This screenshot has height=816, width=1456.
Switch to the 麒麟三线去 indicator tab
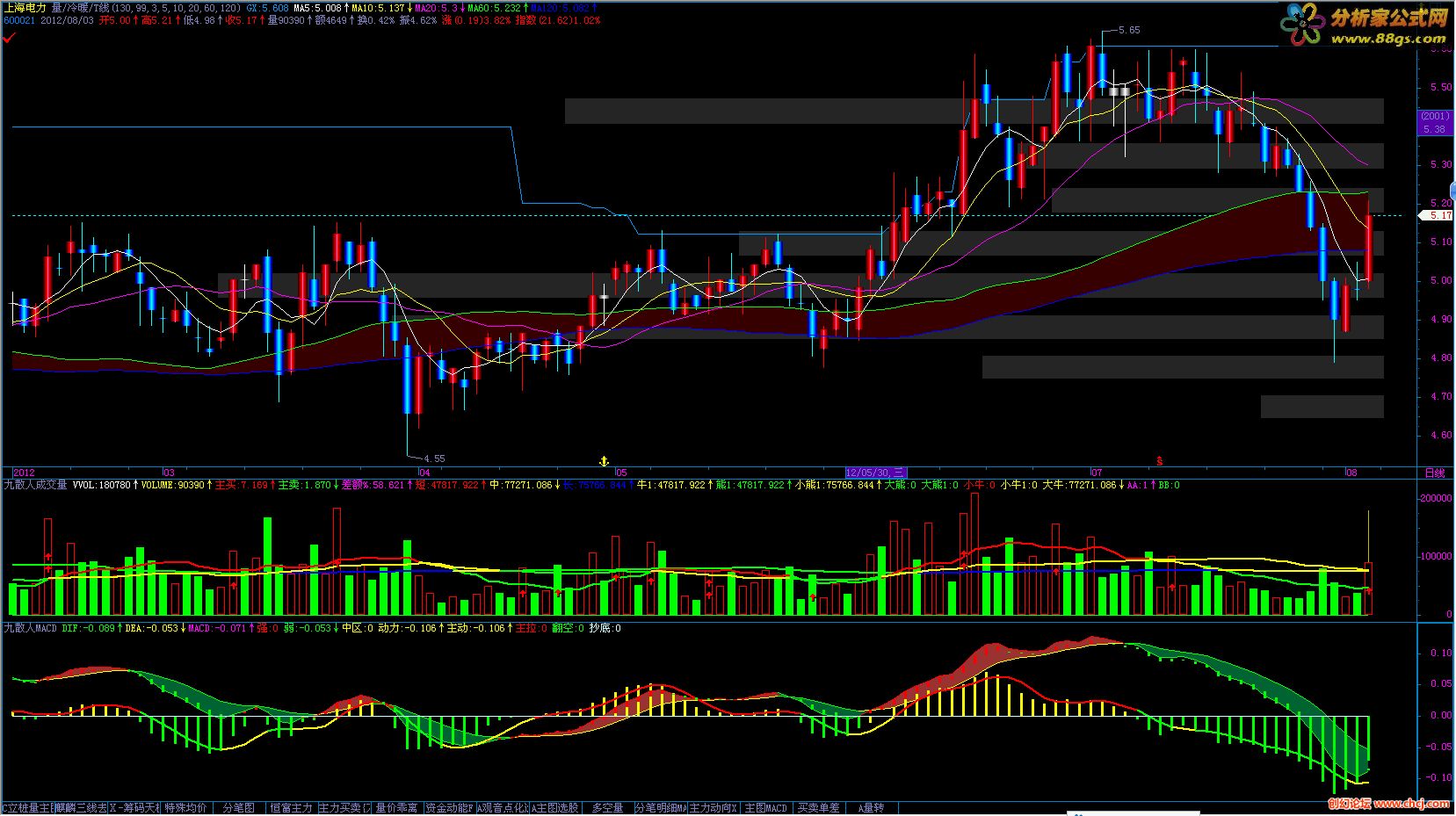click(x=81, y=807)
